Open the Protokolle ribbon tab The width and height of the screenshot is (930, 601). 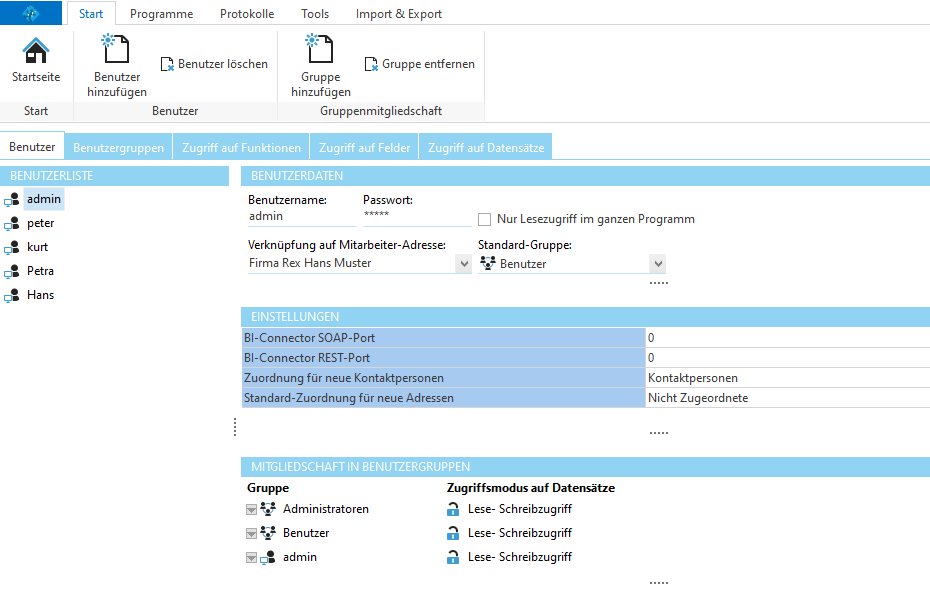point(247,14)
